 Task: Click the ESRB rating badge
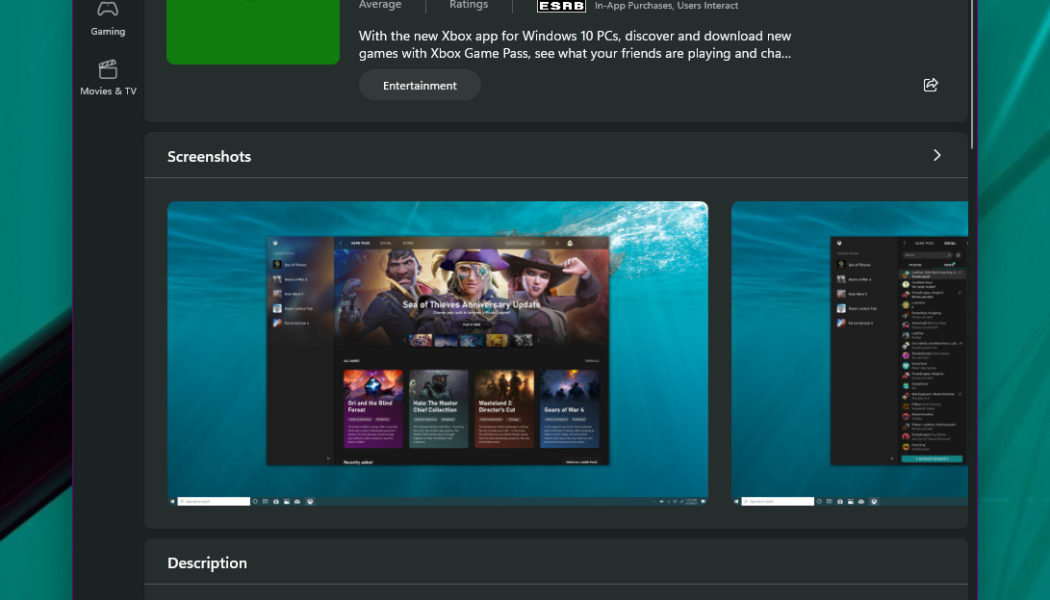560,6
